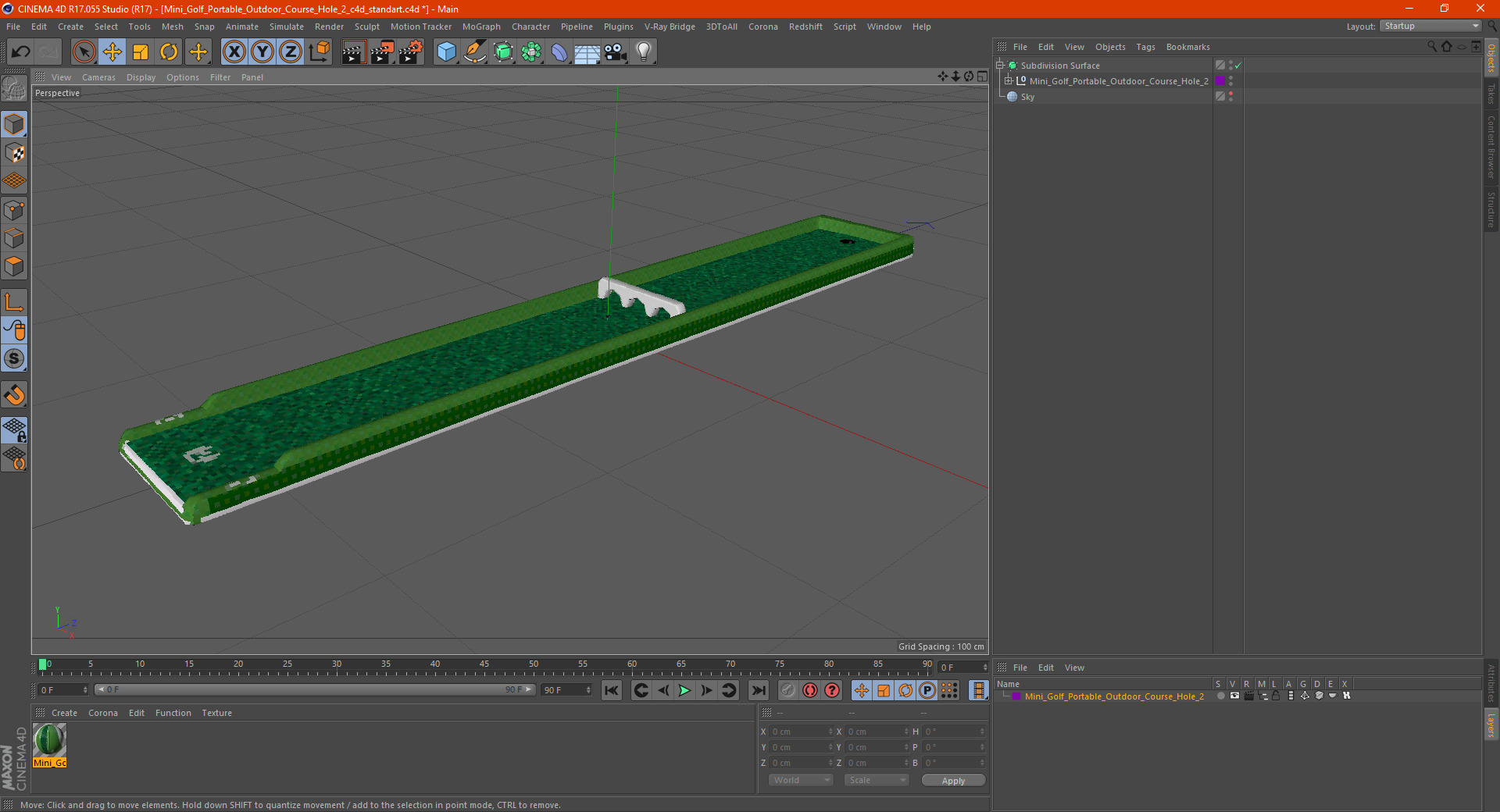Screen dimensions: 1500x812
Task: Play the animation forward
Action: pos(684,690)
